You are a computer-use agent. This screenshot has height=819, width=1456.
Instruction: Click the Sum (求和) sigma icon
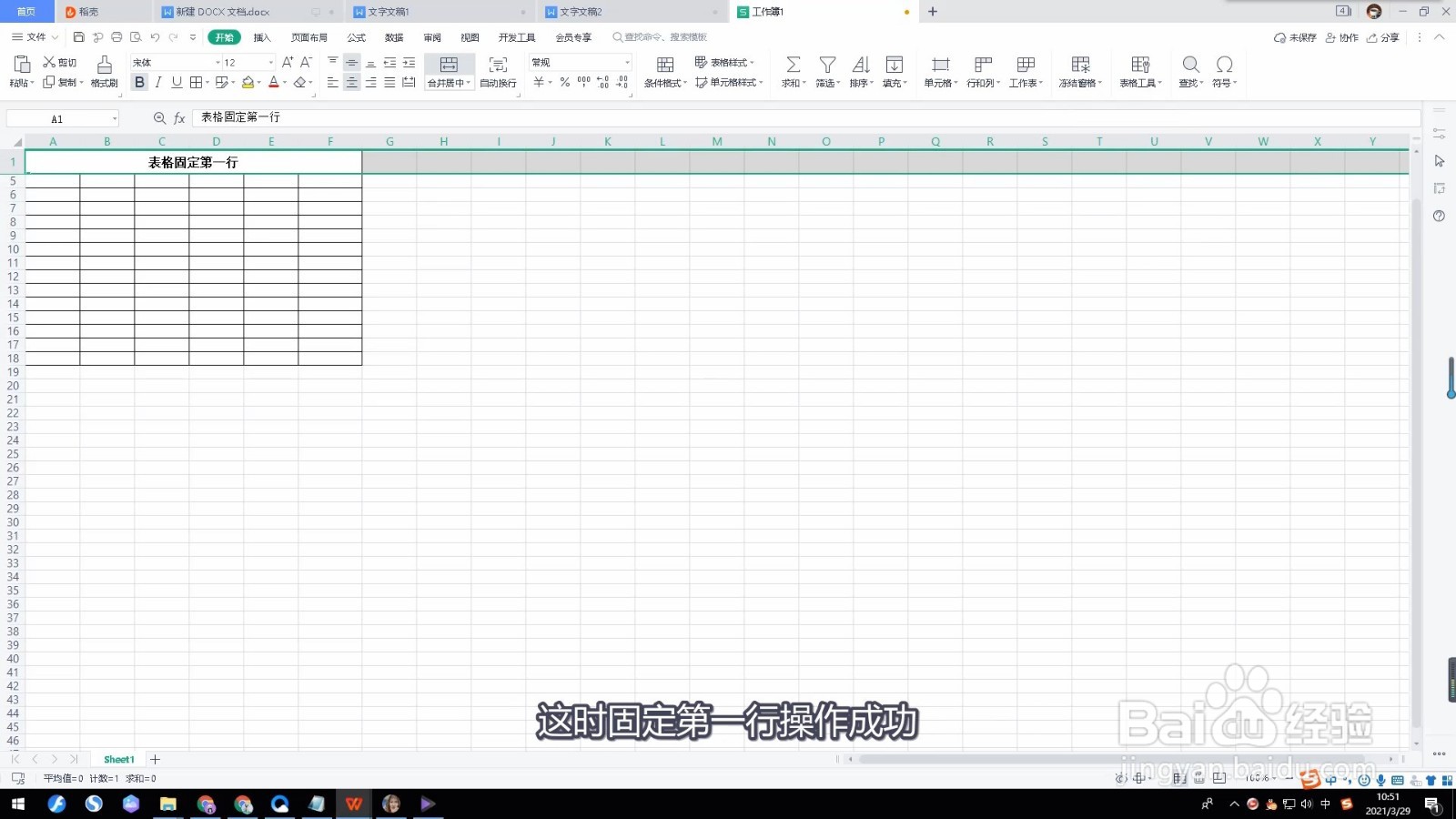(x=794, y=65)
